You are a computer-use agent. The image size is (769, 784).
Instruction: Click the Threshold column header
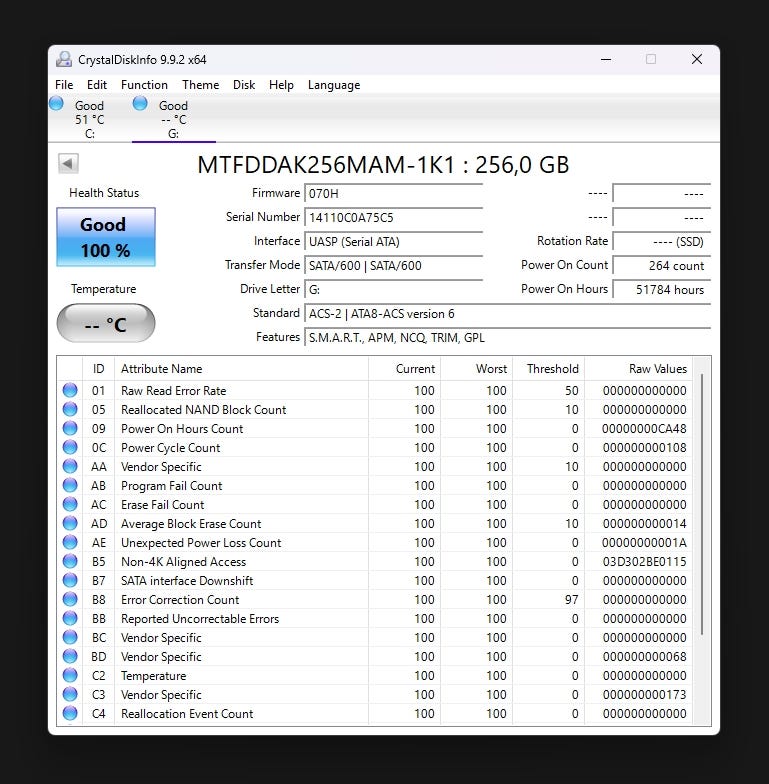click(548, 368)
